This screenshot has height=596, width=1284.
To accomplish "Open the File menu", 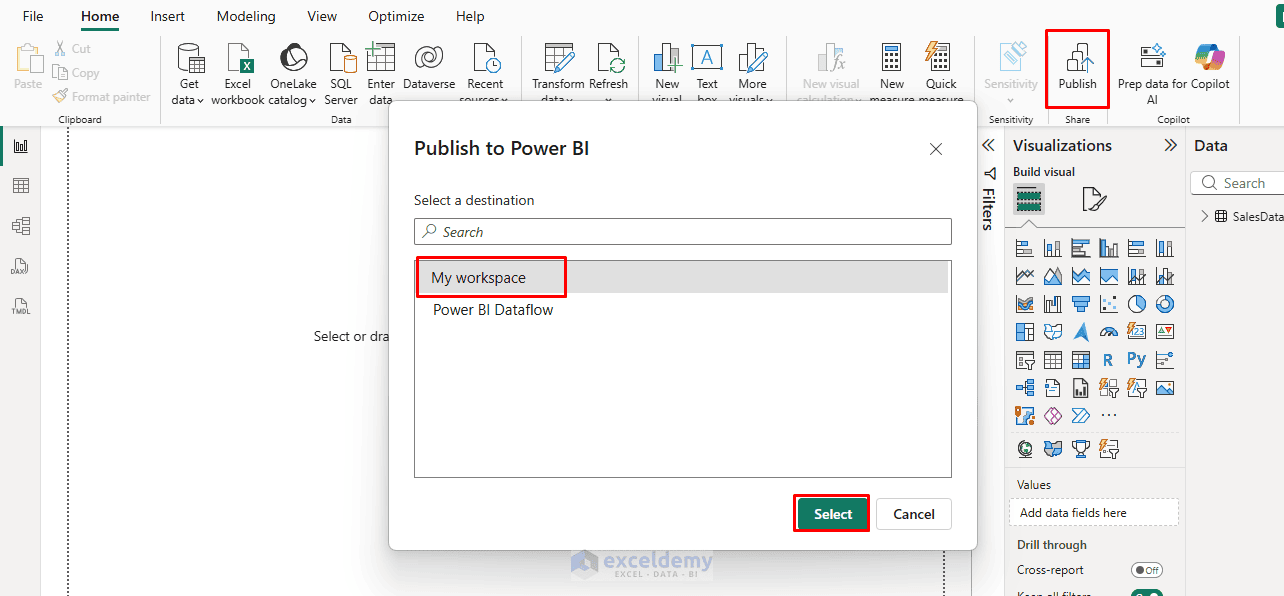I will pyautogui.click(x=33, y=16).
